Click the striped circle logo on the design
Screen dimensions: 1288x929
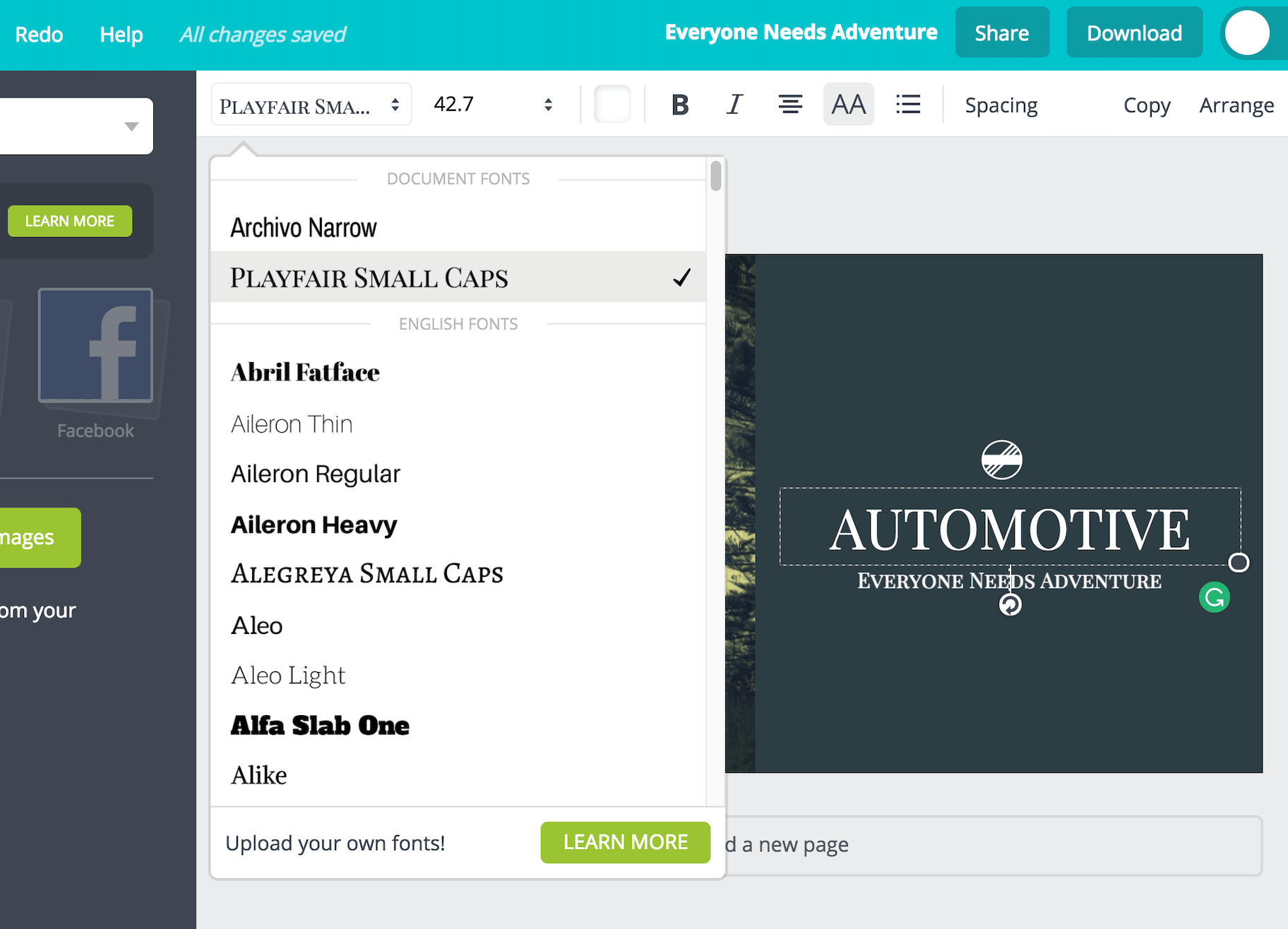(1001, 460)
